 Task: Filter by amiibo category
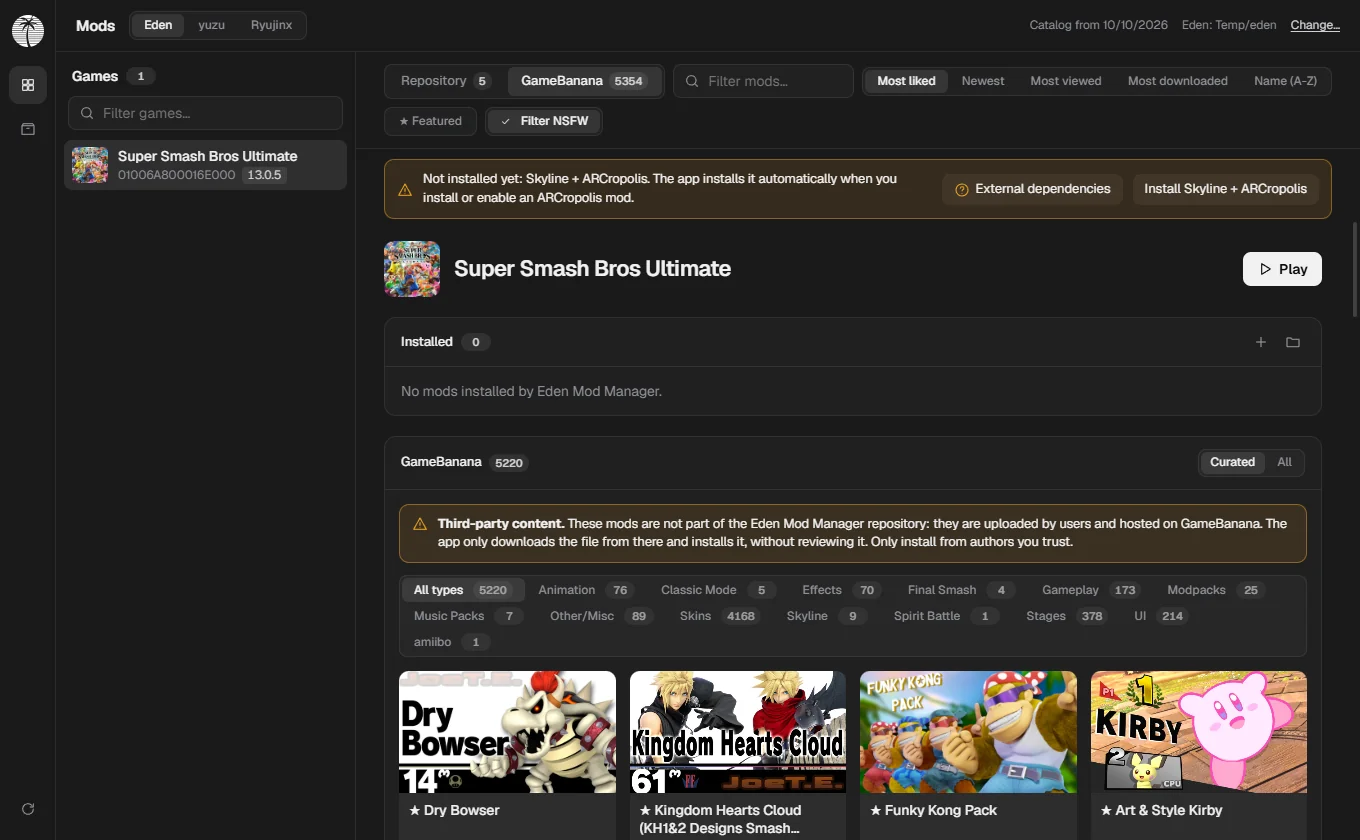pos(452,642)
